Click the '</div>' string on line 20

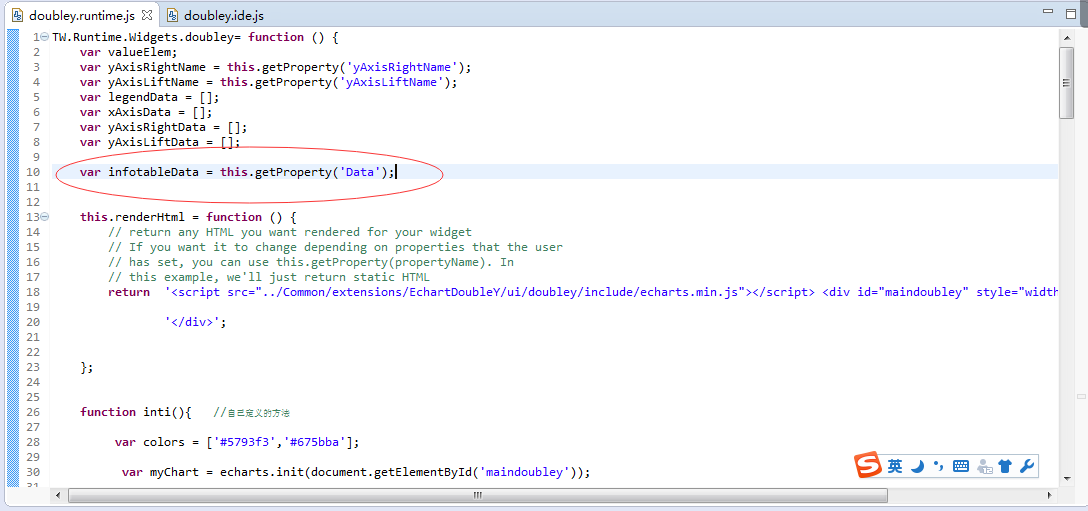tap(192, 321)
